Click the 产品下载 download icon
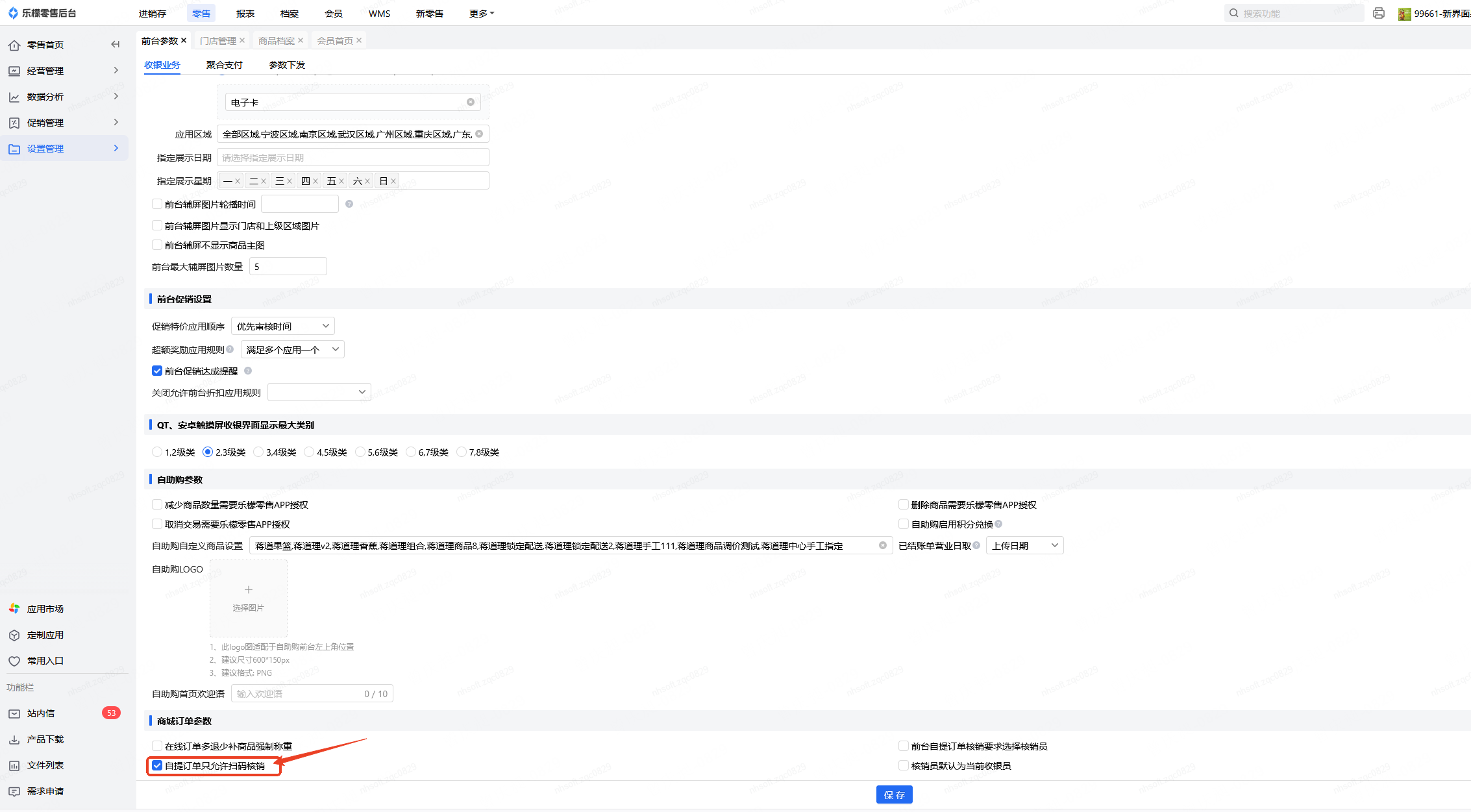The height and width of the screenshot is (812, 1471). tap(14, 739)
